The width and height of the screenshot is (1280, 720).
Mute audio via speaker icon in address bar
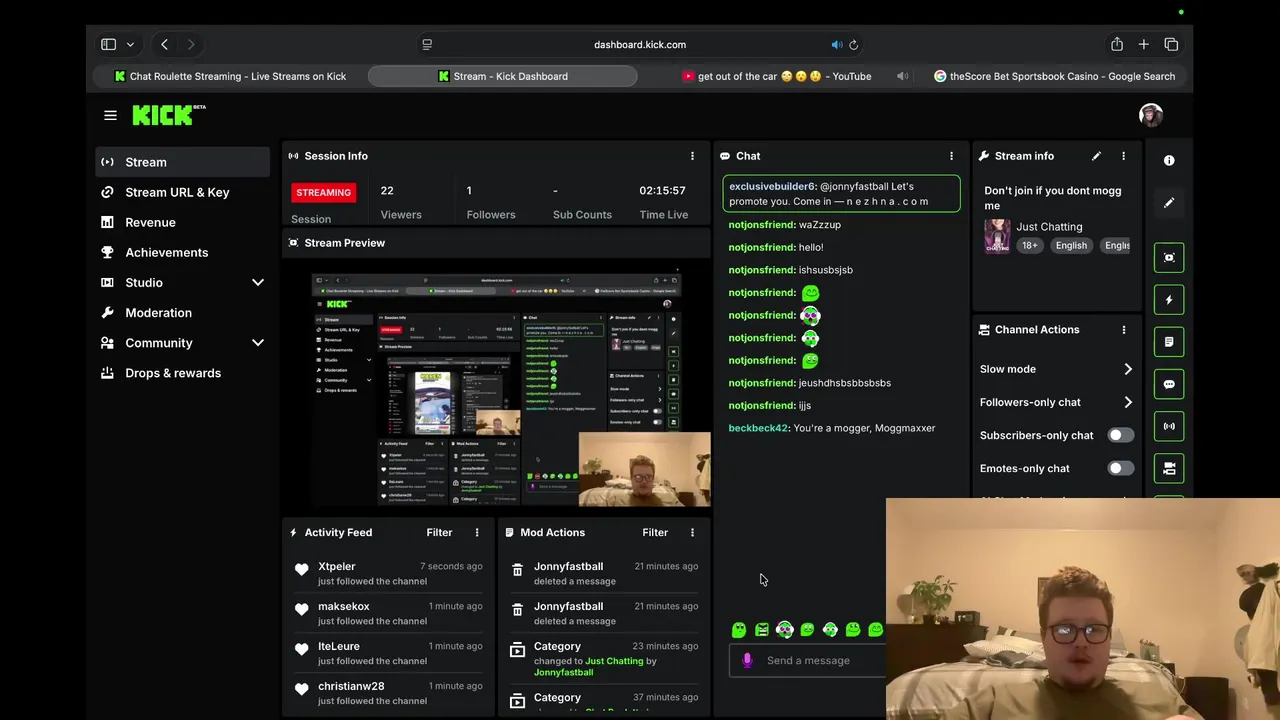tap(836, 45)
